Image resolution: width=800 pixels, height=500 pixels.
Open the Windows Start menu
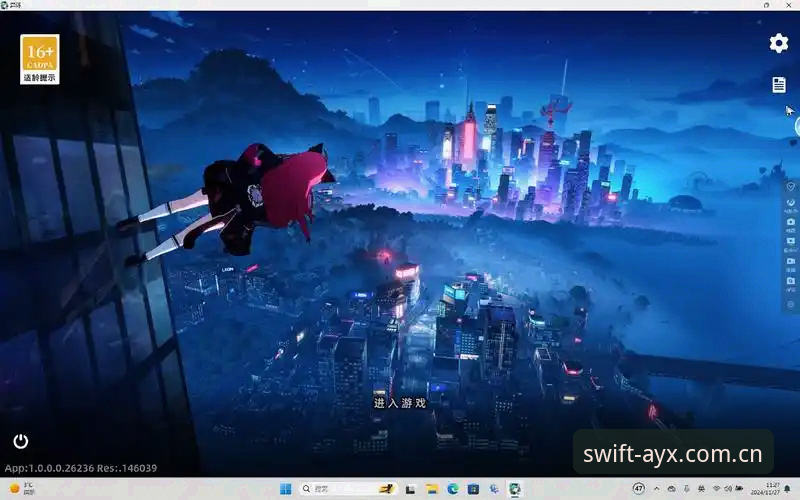(286, 489)
